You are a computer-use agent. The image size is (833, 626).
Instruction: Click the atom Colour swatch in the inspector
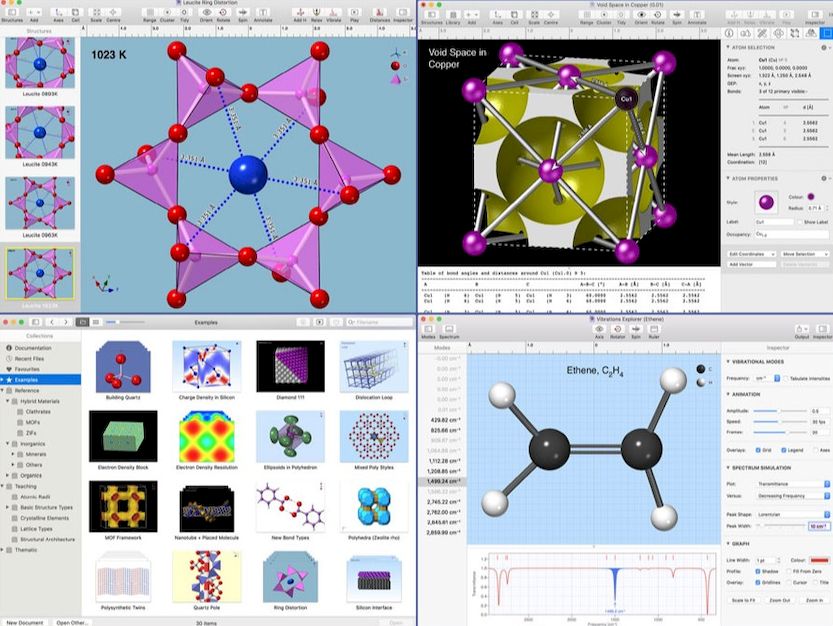pos(811,197)
